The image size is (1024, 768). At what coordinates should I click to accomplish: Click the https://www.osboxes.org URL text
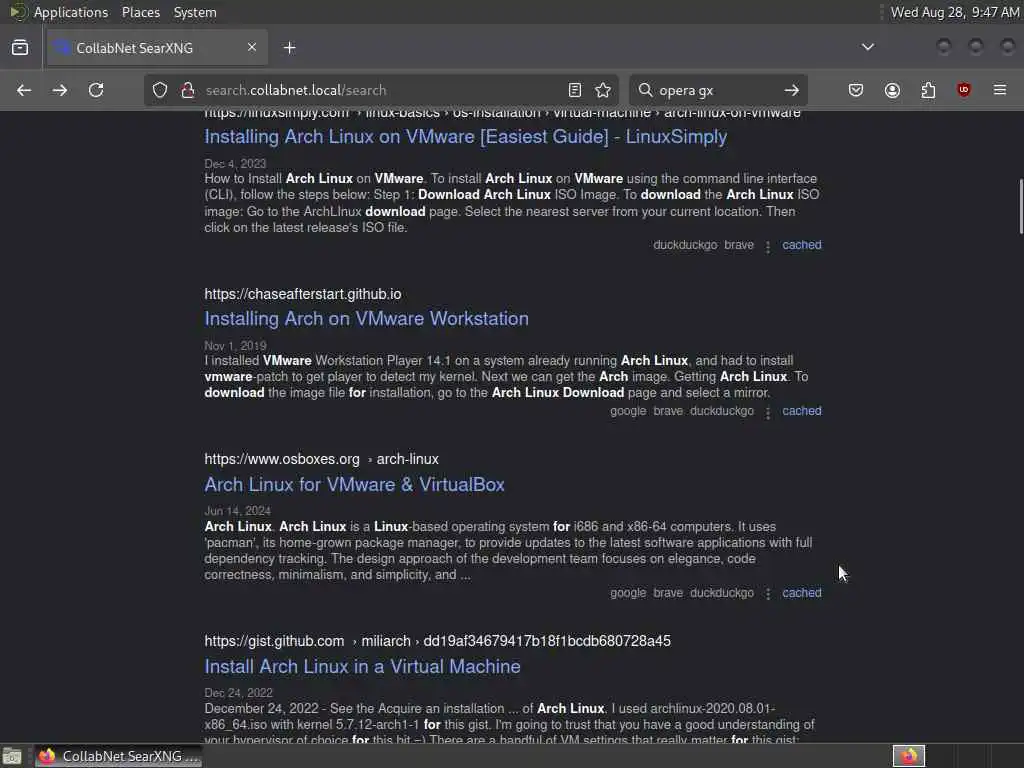[x=282, y=460]
